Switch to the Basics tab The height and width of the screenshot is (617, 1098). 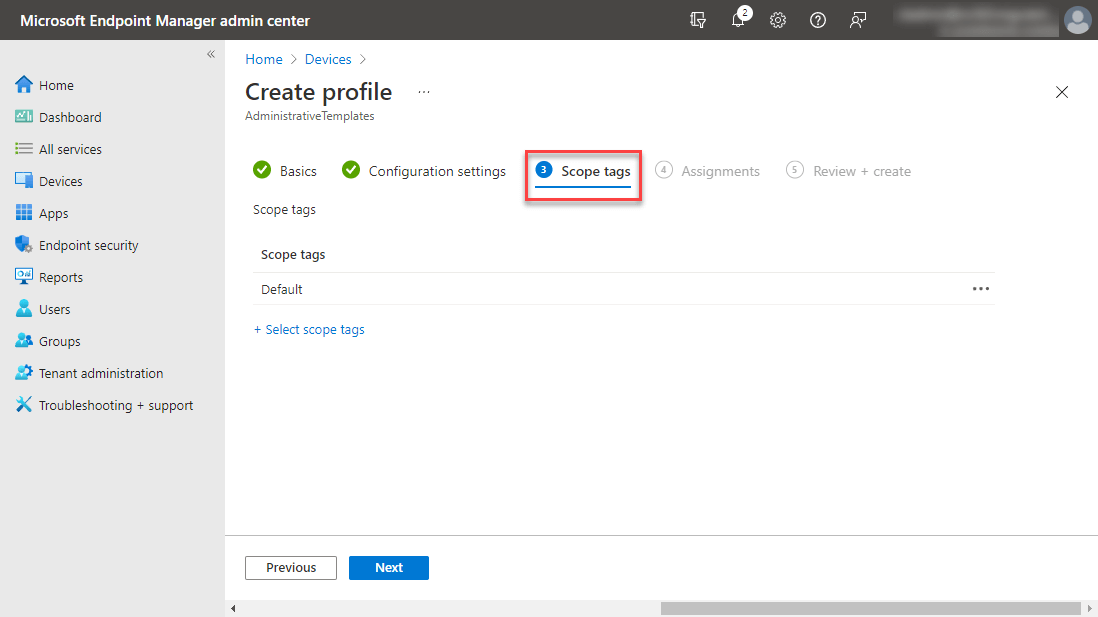point(296,171)
